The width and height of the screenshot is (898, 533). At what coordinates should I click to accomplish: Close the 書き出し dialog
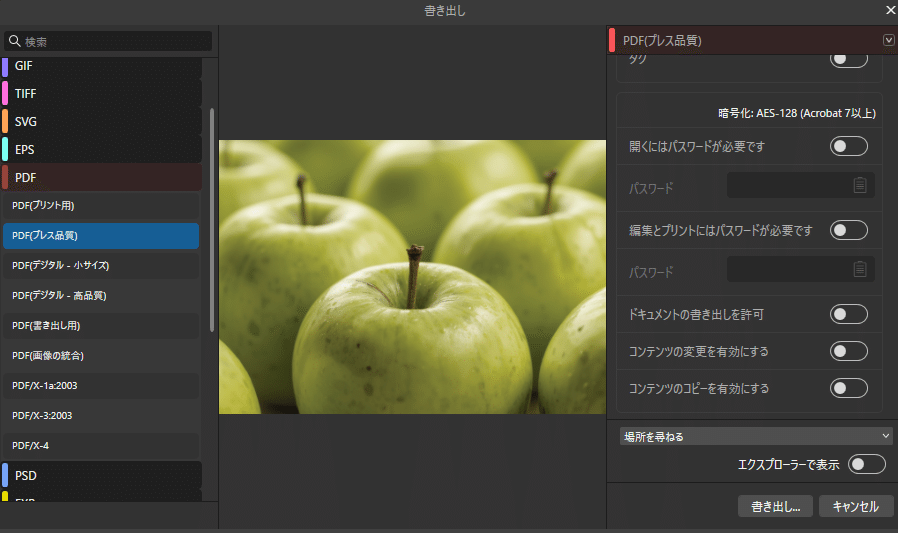(x=891, y=10)
